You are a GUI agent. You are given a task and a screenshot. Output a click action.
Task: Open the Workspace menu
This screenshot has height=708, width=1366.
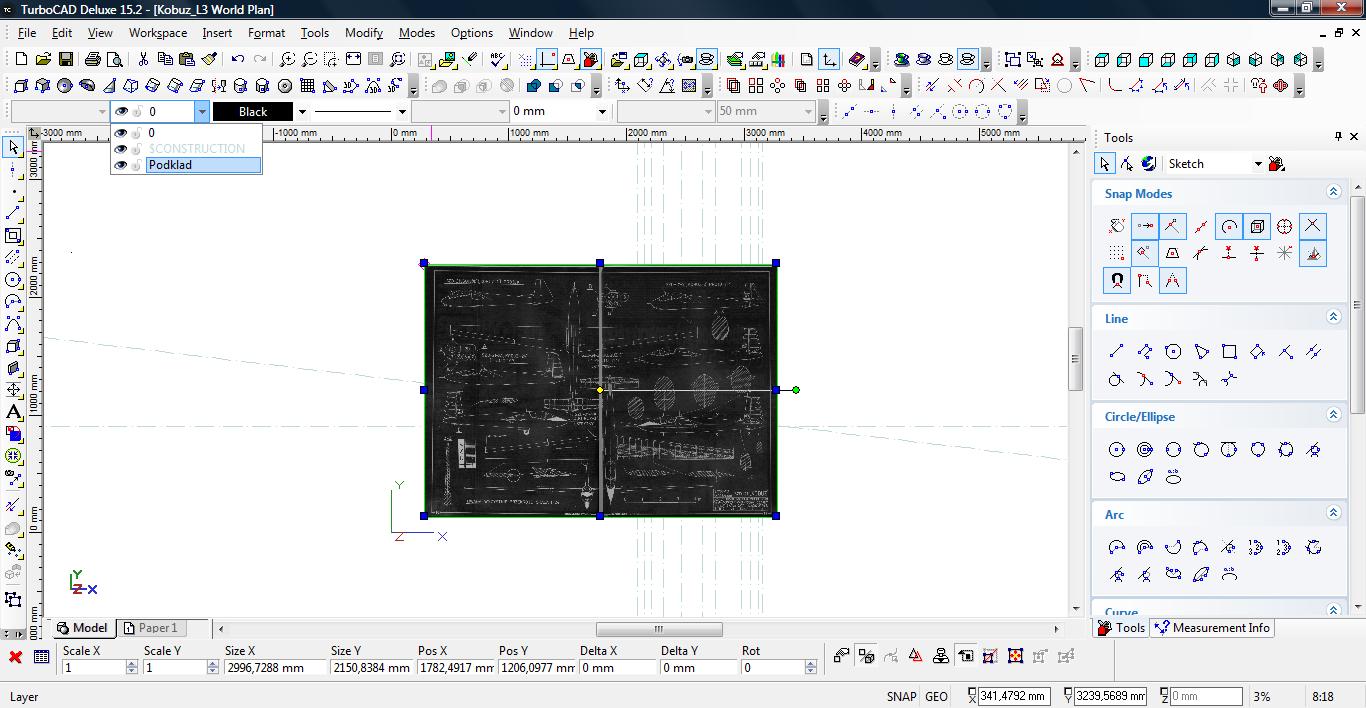157,32
